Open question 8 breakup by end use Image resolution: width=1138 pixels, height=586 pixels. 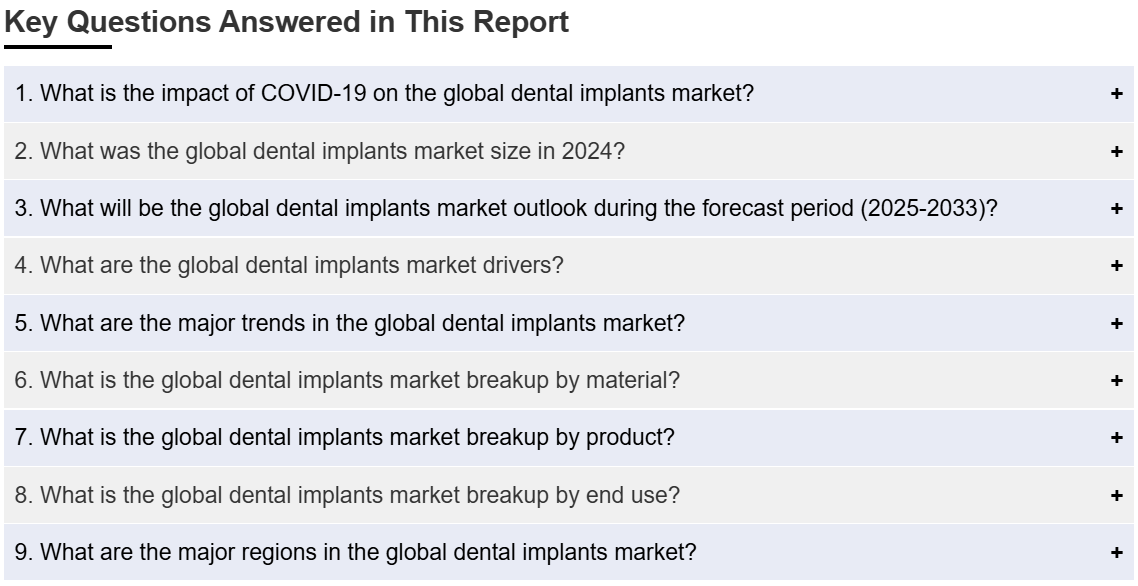coord(568,495)
